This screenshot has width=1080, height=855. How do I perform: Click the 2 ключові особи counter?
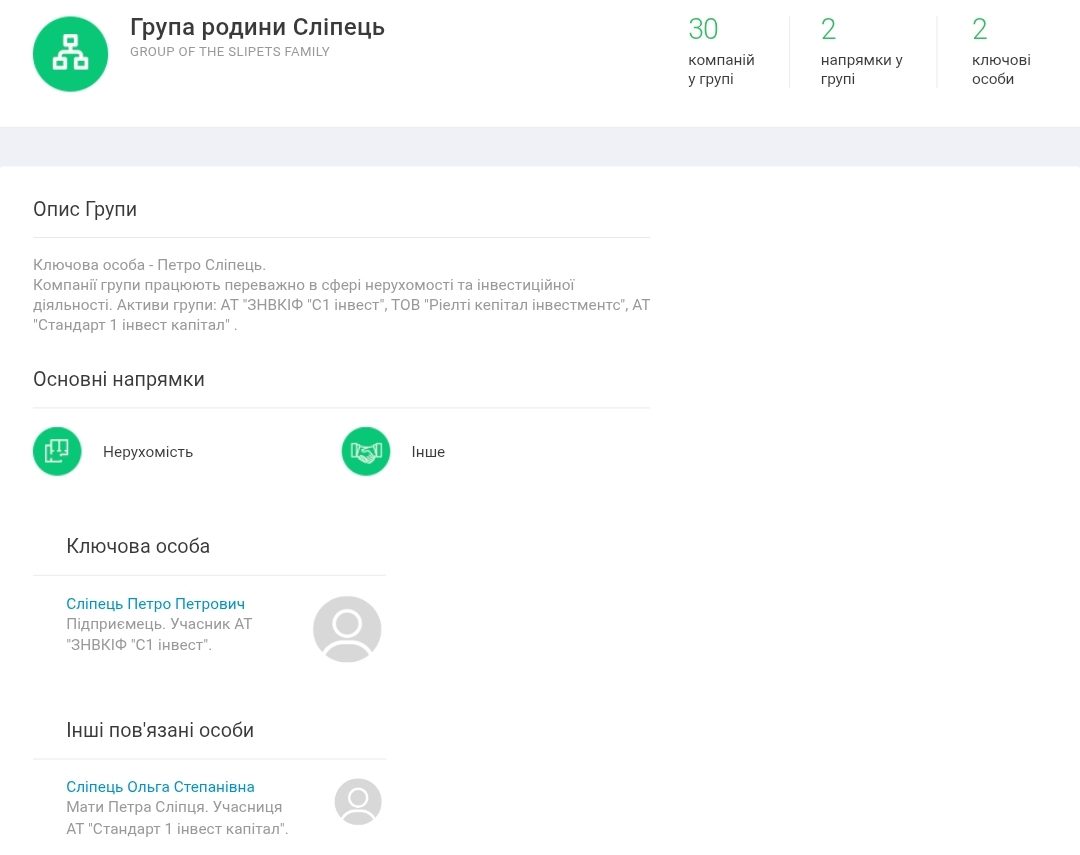click(x=1000, y=52)
